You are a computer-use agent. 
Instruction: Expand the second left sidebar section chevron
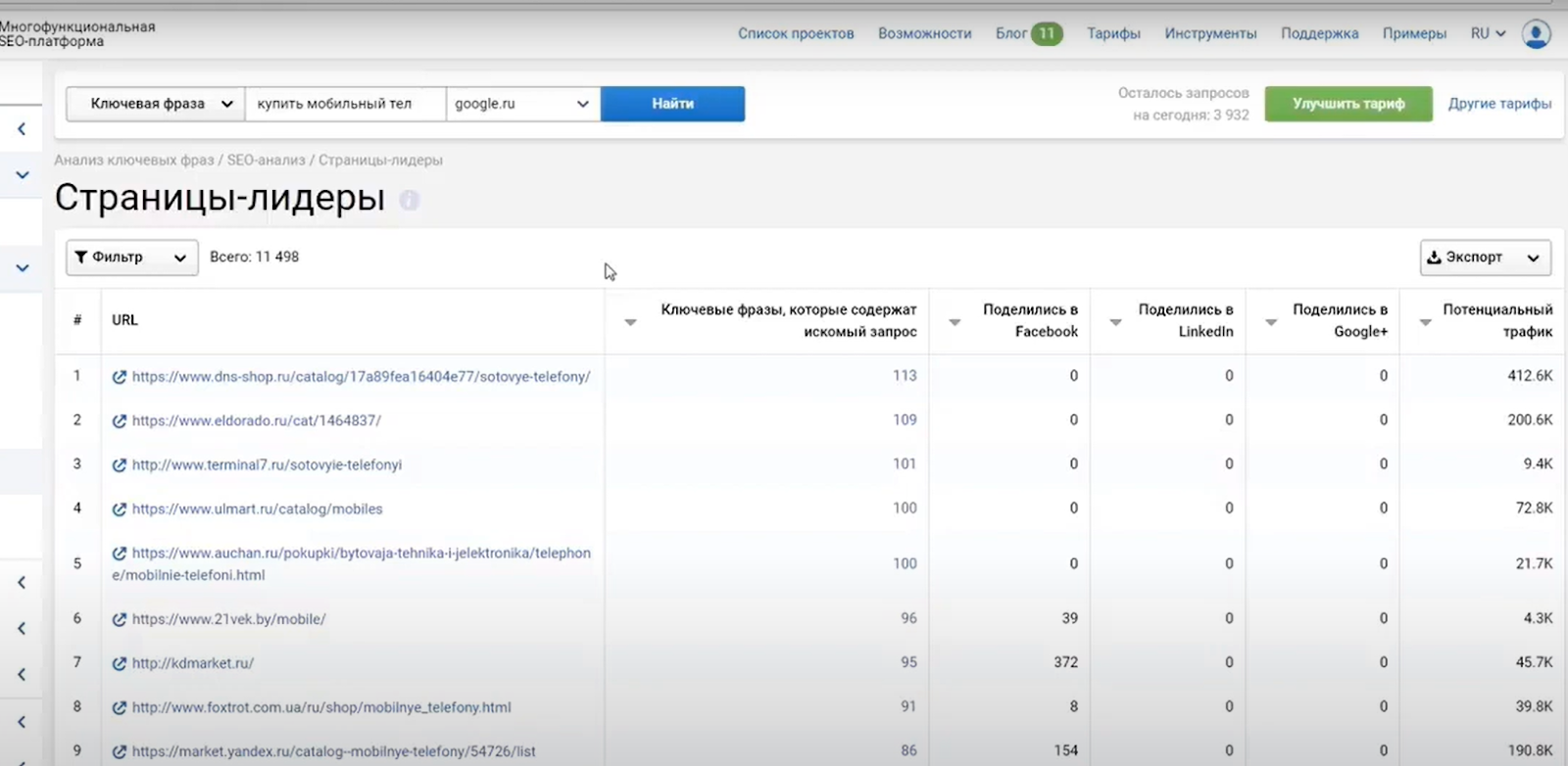click(x=22, y=175)
